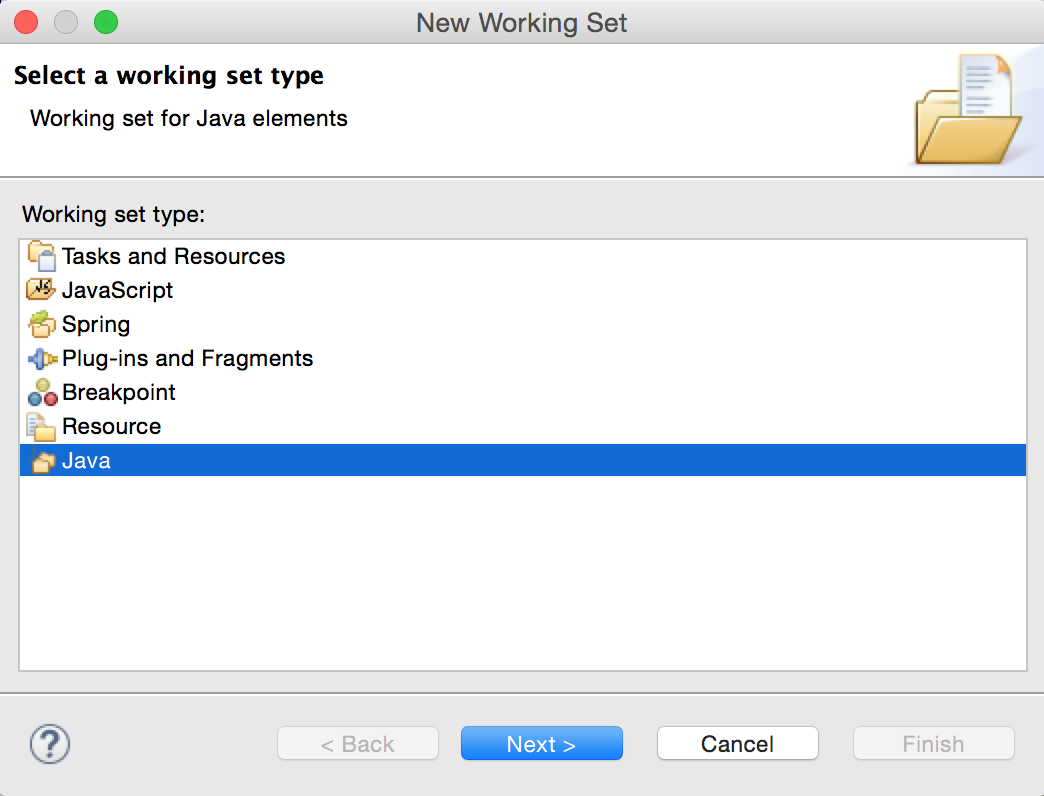
Task: Click the JavaScript working set icon
Action: (40, 290)
